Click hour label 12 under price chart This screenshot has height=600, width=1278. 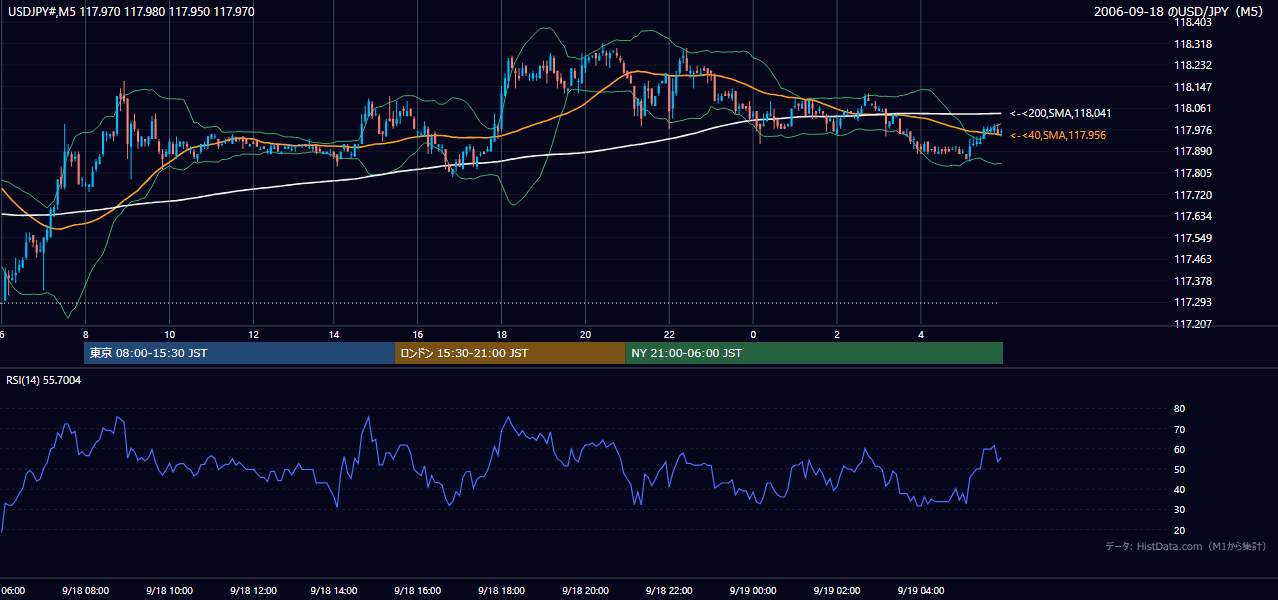pos(252,334)
